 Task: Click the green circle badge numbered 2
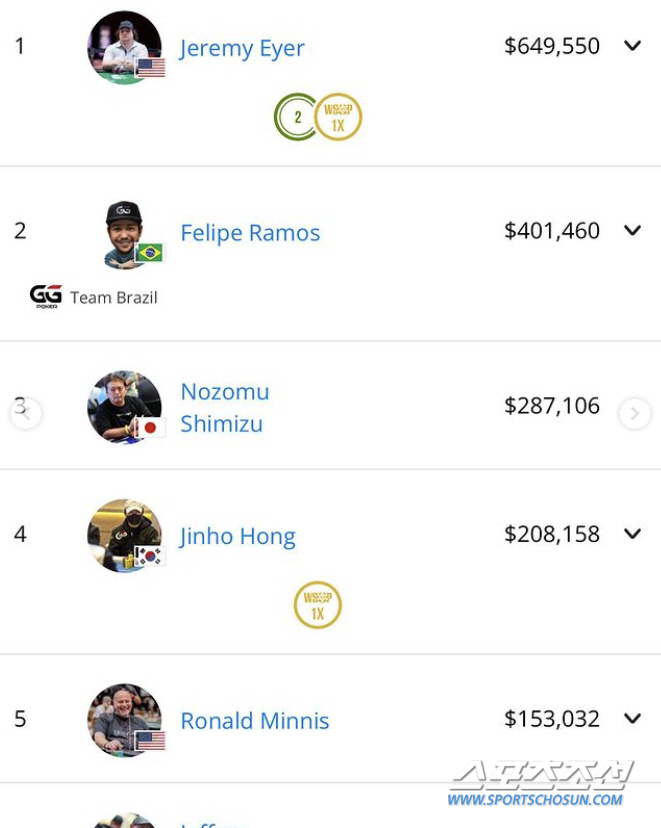tap(297, 117)
